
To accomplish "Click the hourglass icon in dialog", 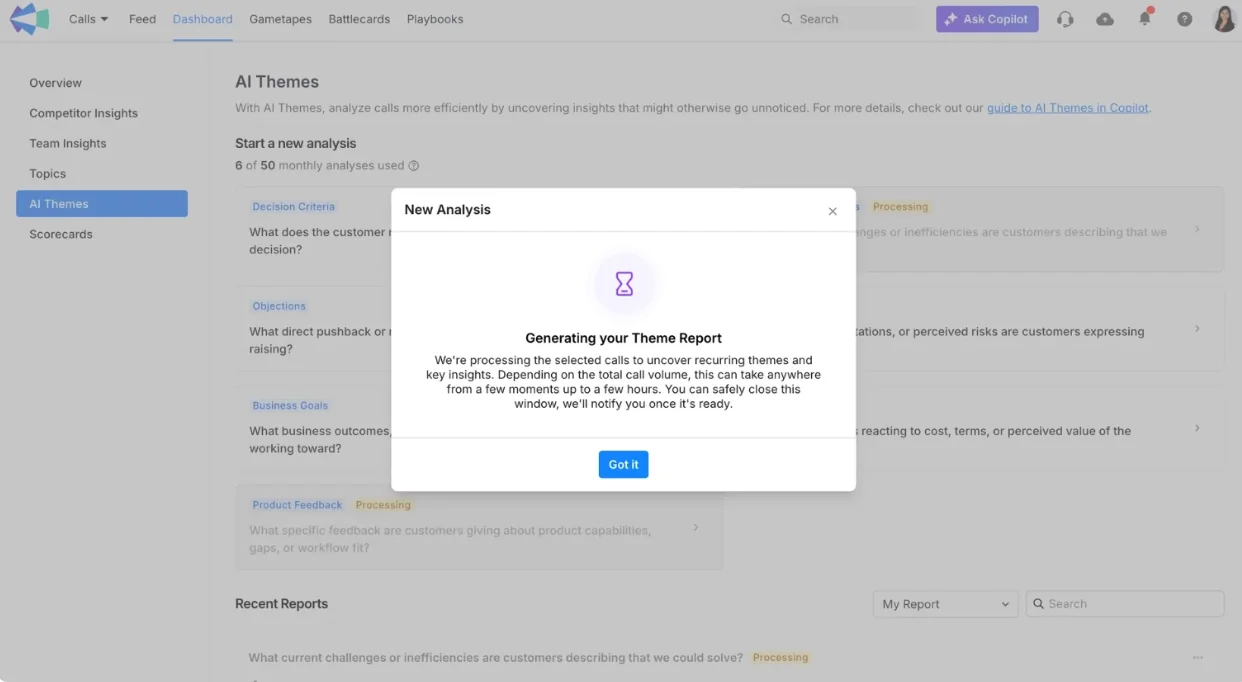I will coord(624,284).
